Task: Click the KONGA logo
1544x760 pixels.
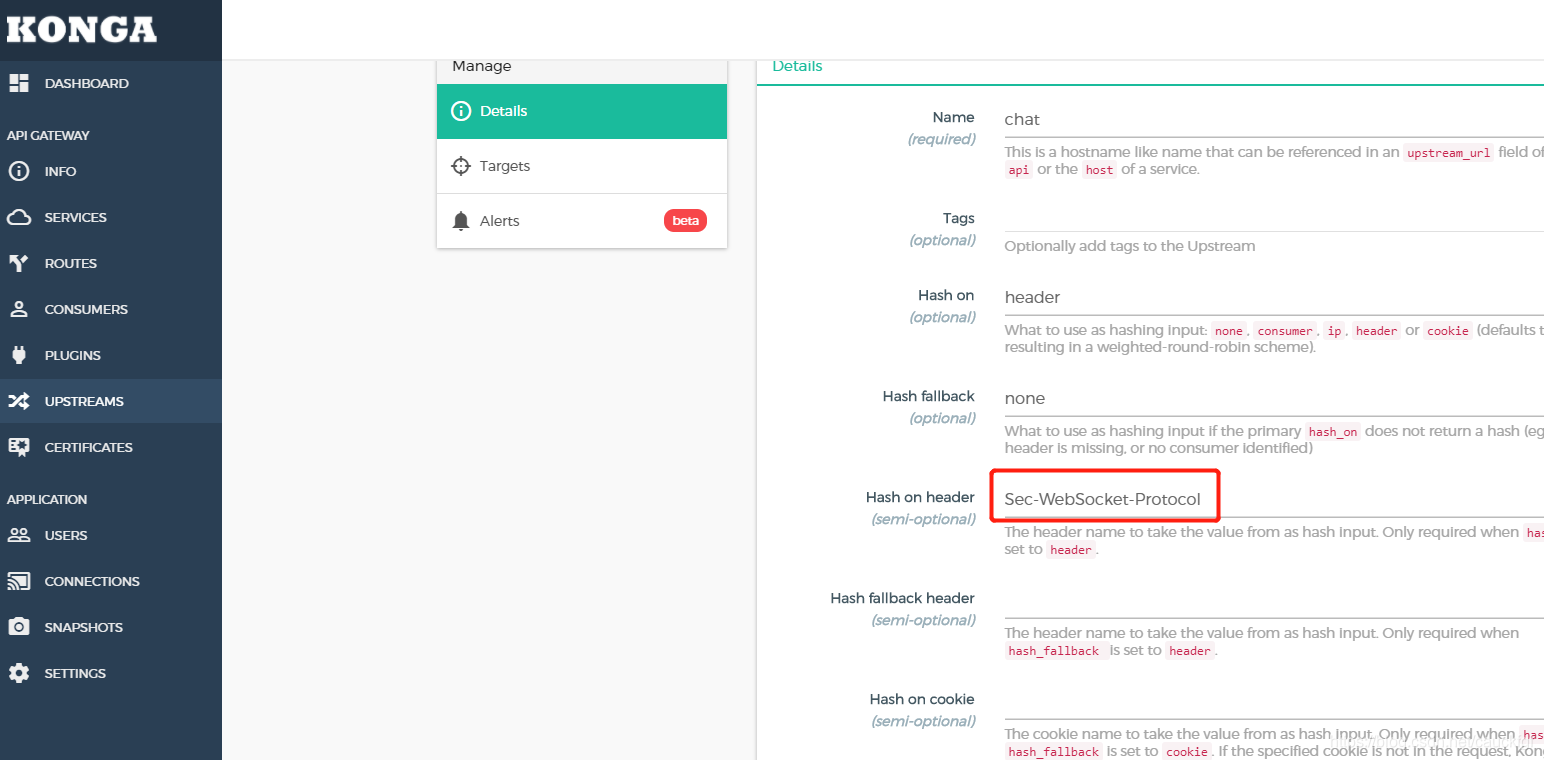Action: point(82,28)
